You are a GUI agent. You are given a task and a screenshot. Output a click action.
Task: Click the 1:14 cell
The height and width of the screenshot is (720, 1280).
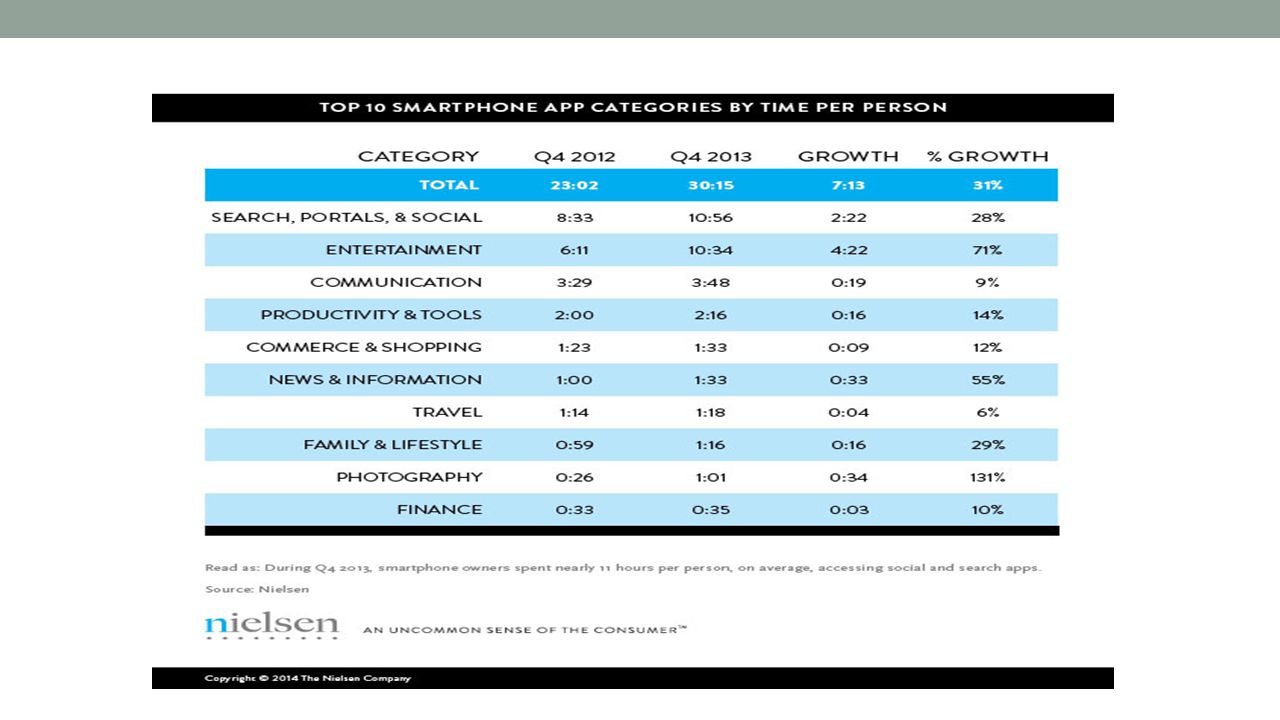click(574, 412)
